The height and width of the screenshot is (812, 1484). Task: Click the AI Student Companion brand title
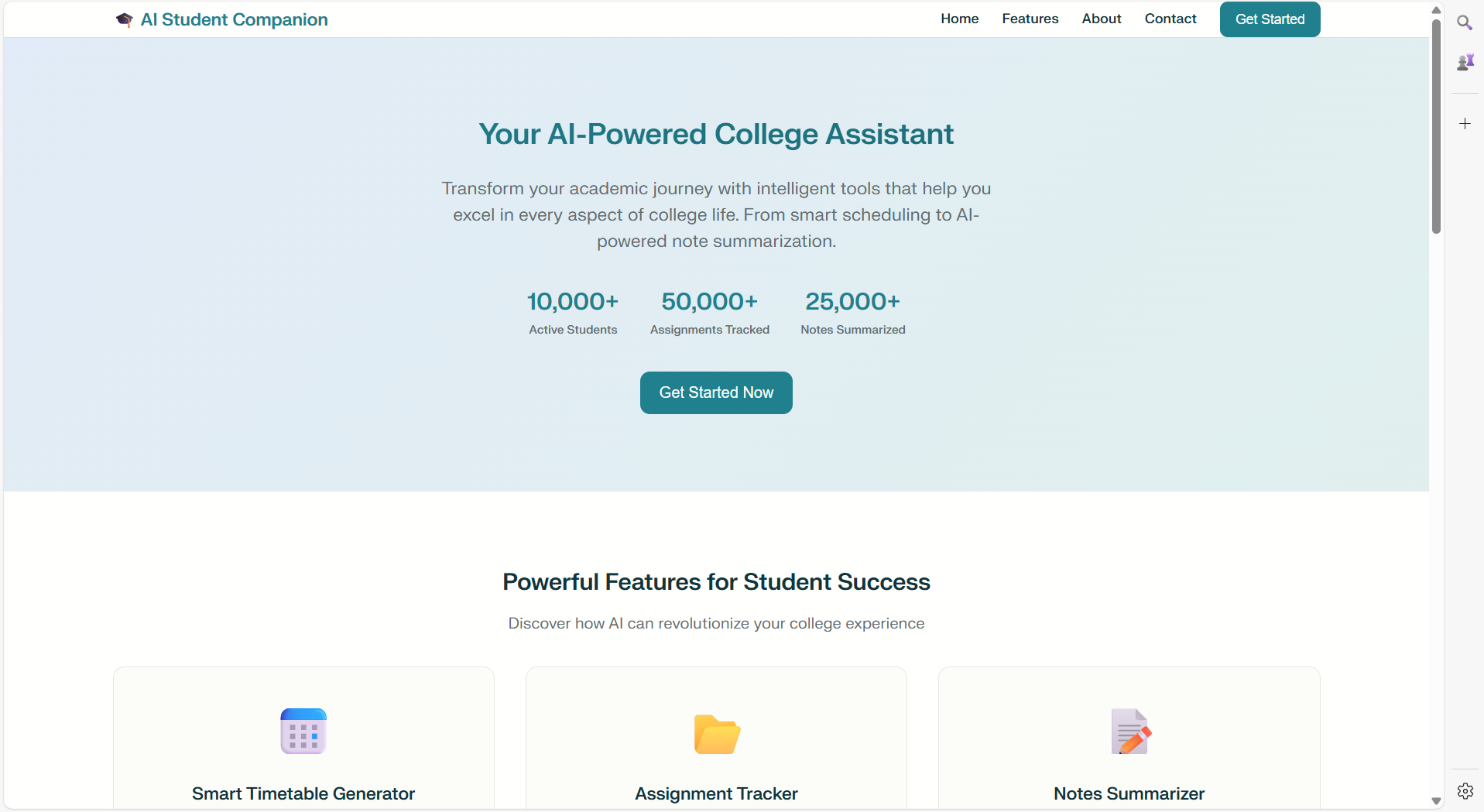[234, 19]
